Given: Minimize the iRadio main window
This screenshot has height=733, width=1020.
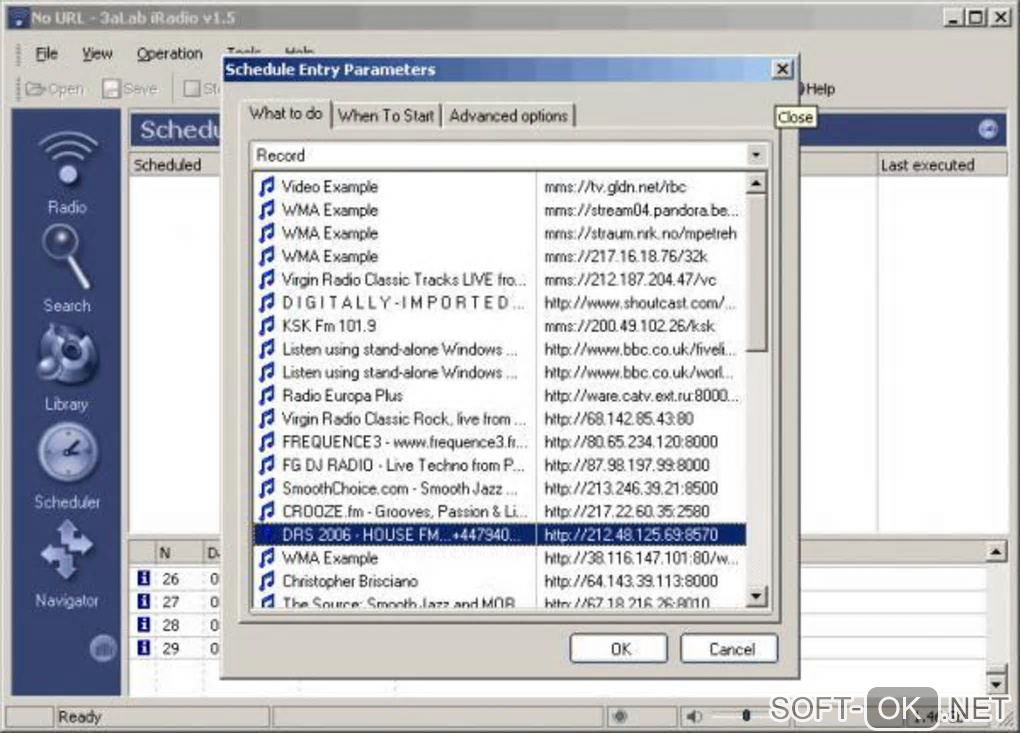Looking at the screenshot, I should tap(953, 18).
